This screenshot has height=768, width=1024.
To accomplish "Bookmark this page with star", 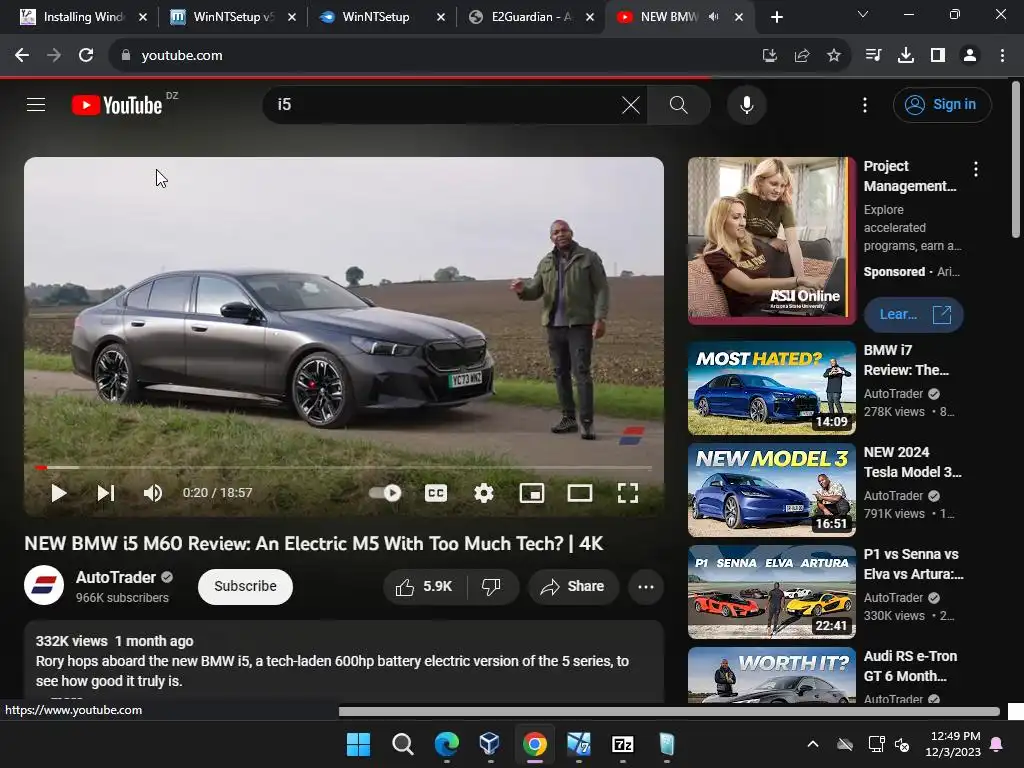I will click(833, 56).
